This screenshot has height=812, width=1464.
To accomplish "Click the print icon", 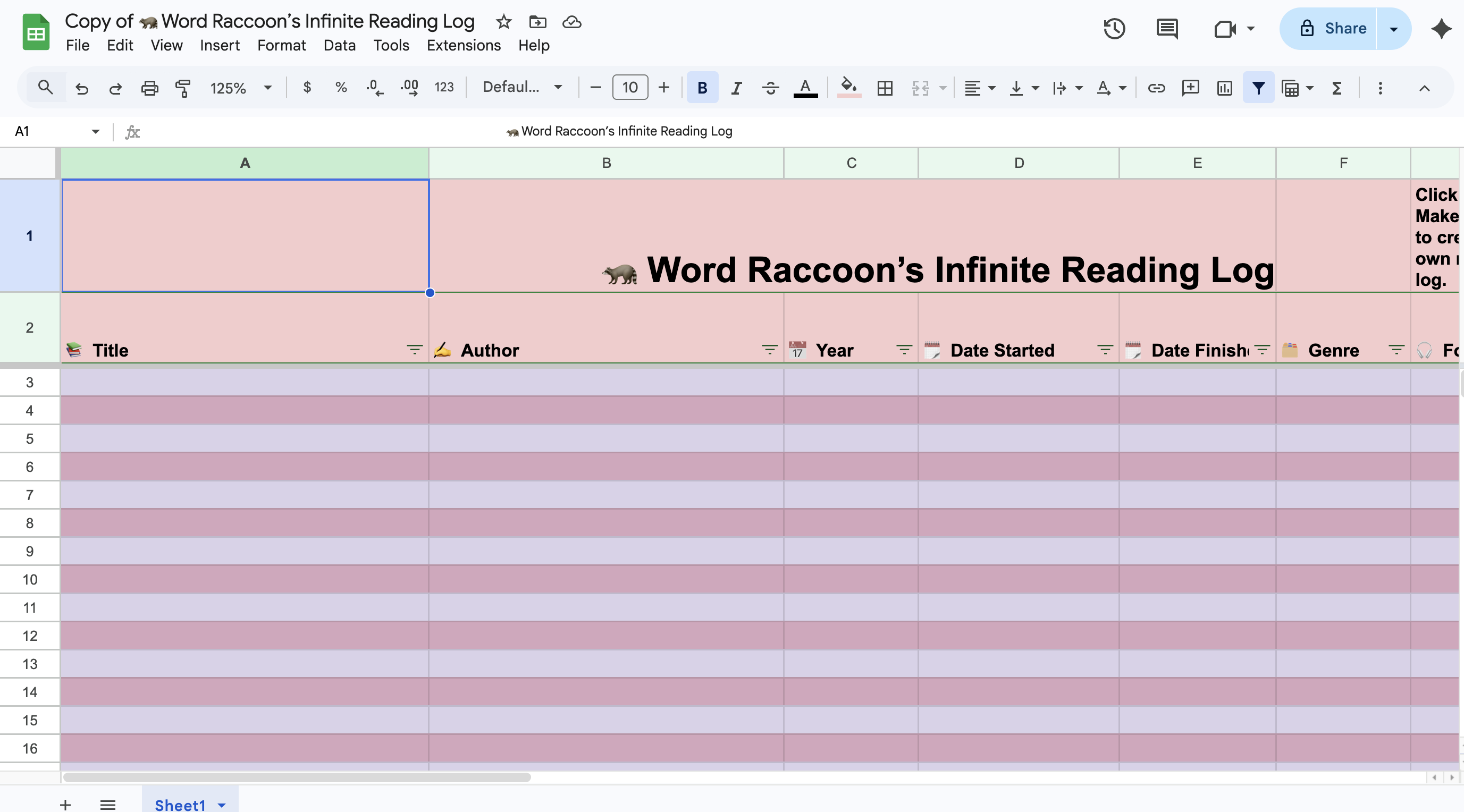I will coord(149,88).
